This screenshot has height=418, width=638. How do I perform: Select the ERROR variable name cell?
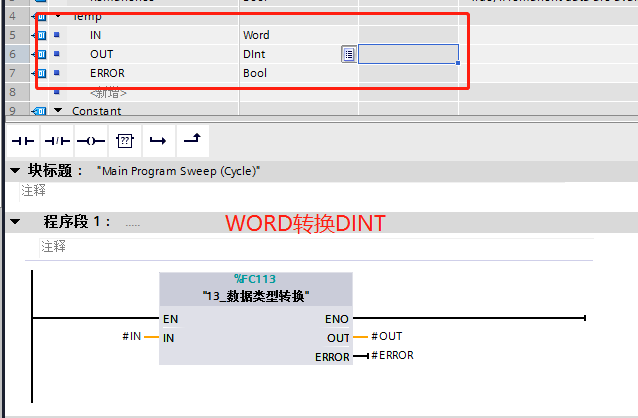click(153, 73)
